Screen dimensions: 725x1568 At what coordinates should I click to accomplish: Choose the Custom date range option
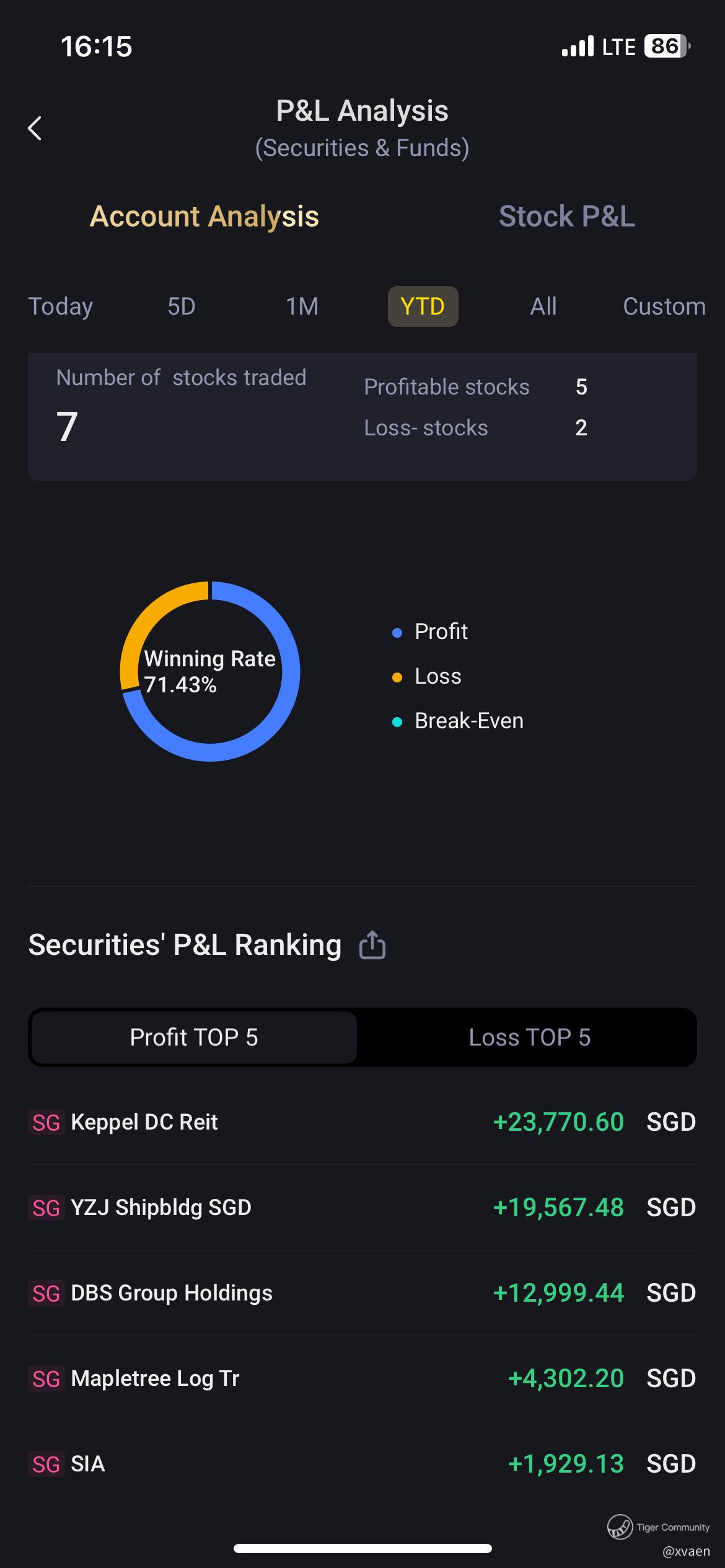(664, 307)
